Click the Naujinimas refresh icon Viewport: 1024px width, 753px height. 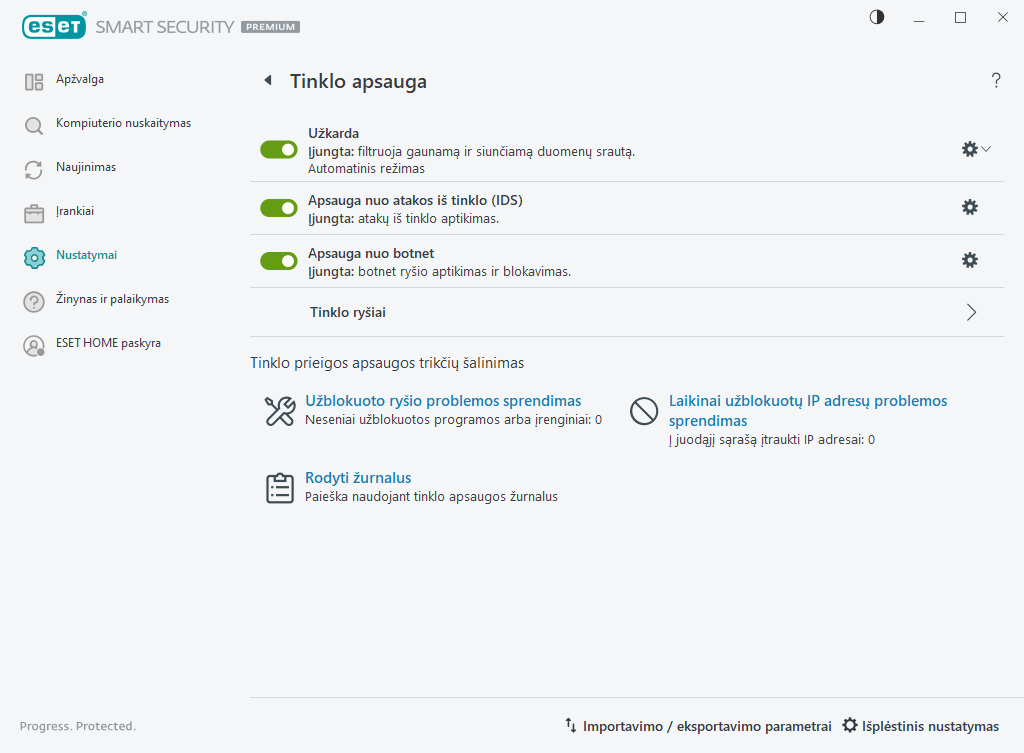(x=34, y=170)
